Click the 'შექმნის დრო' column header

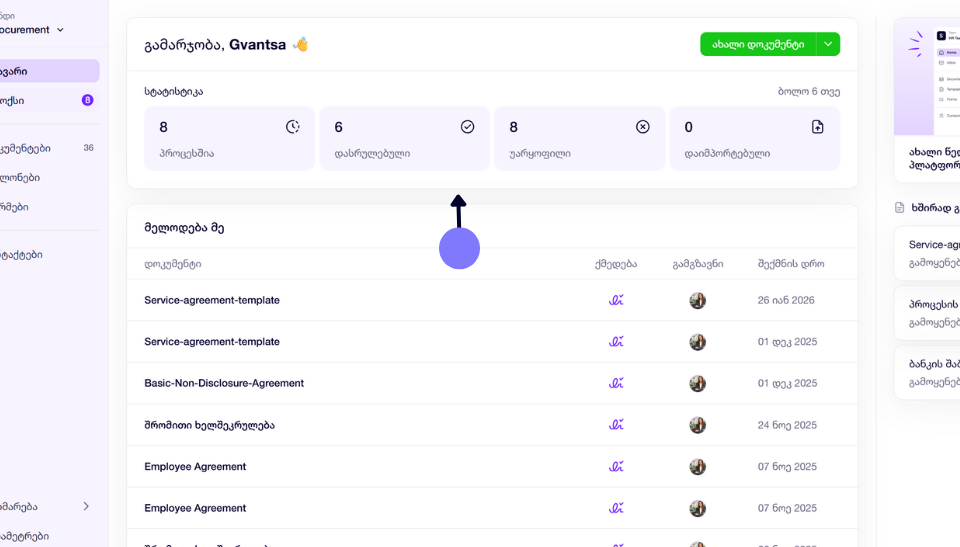(791, 264)
